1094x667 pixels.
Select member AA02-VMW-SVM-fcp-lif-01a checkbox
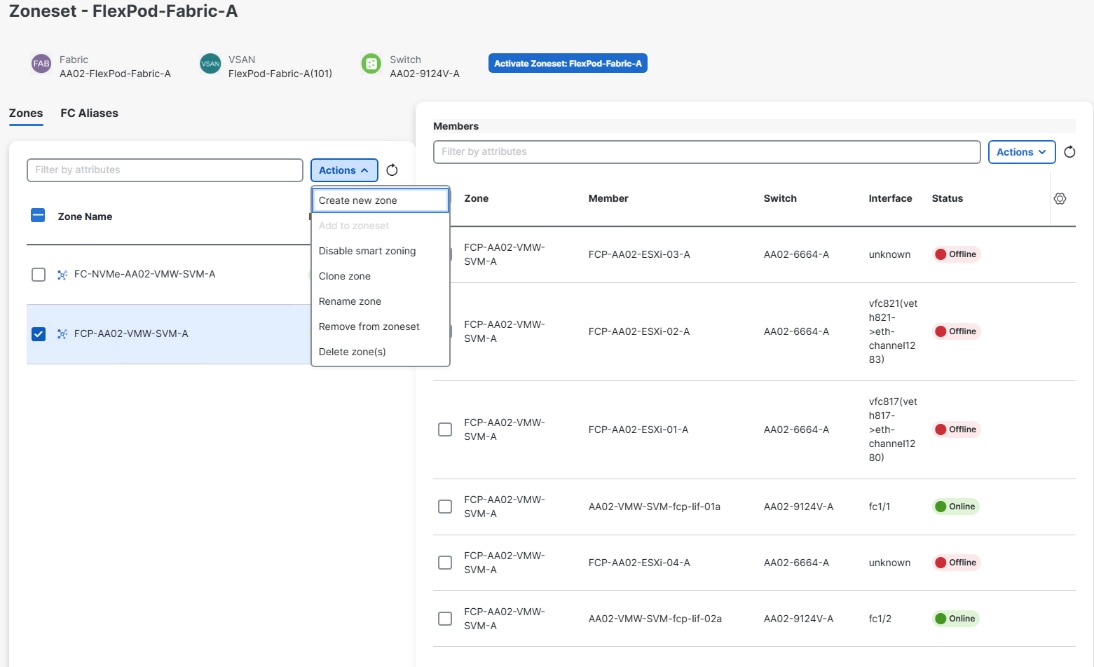coord(444,507)
